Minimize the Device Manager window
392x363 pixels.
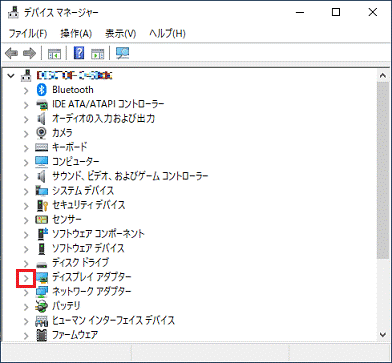point(300,12)
